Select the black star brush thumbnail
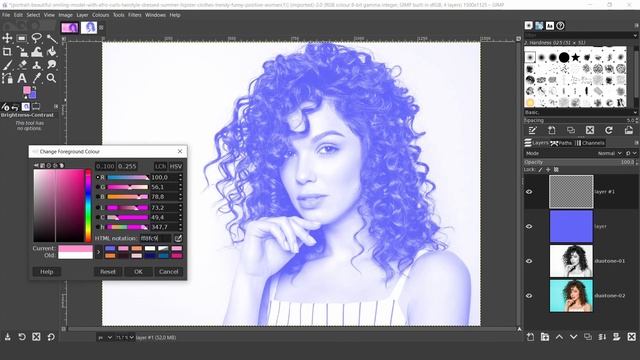640x360 pixels. tap(576, 57)
